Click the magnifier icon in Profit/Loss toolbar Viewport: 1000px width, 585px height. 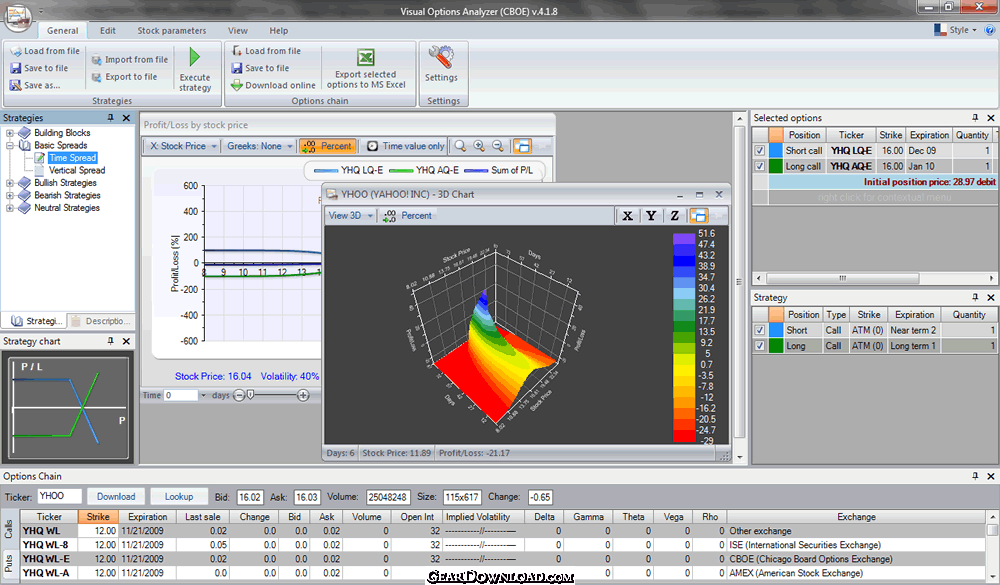click(460, 146)
